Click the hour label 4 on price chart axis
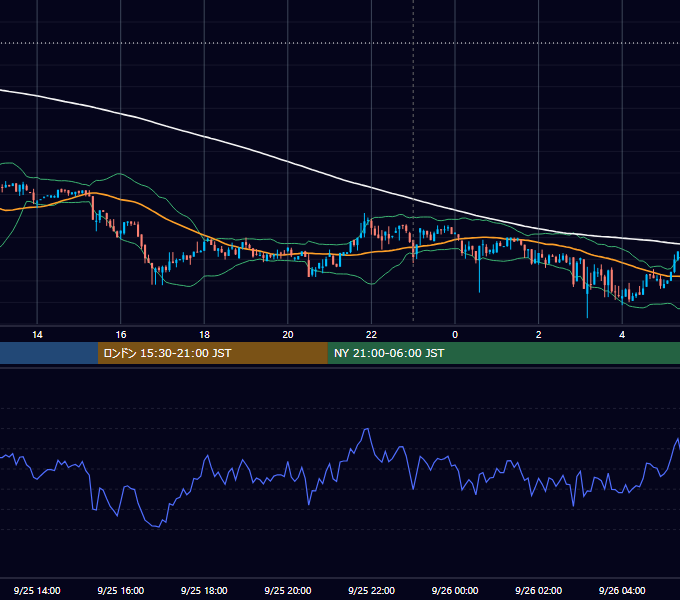 coord(622,335)
